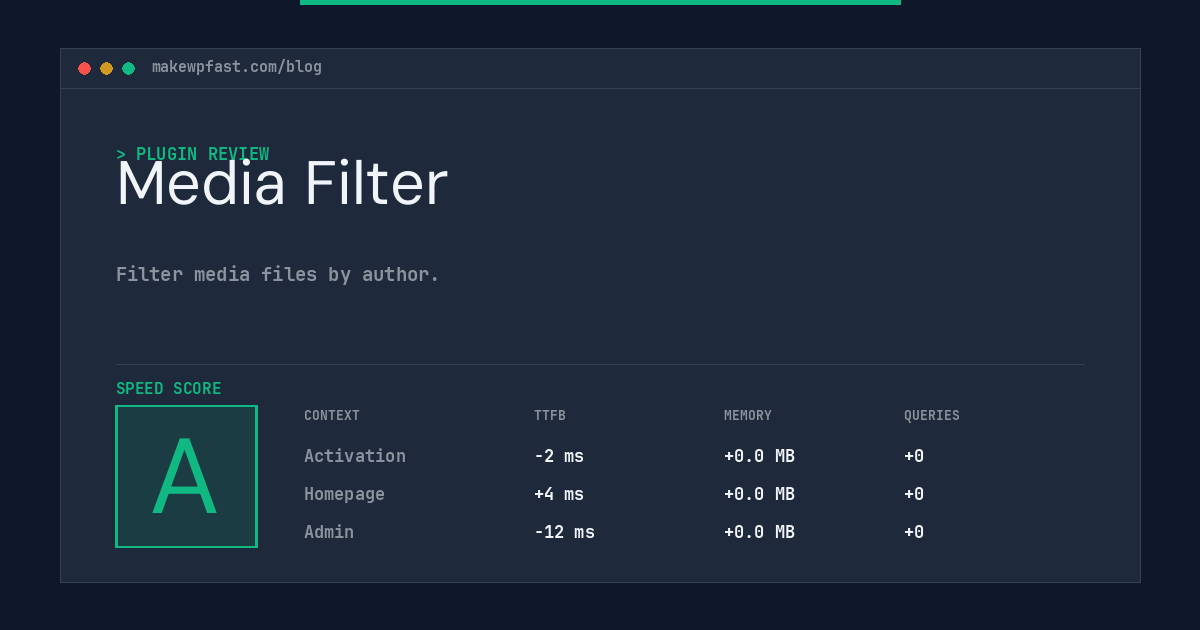Select the Activation row label
This screenshot has width=1200, height=630.
[355, 456]
